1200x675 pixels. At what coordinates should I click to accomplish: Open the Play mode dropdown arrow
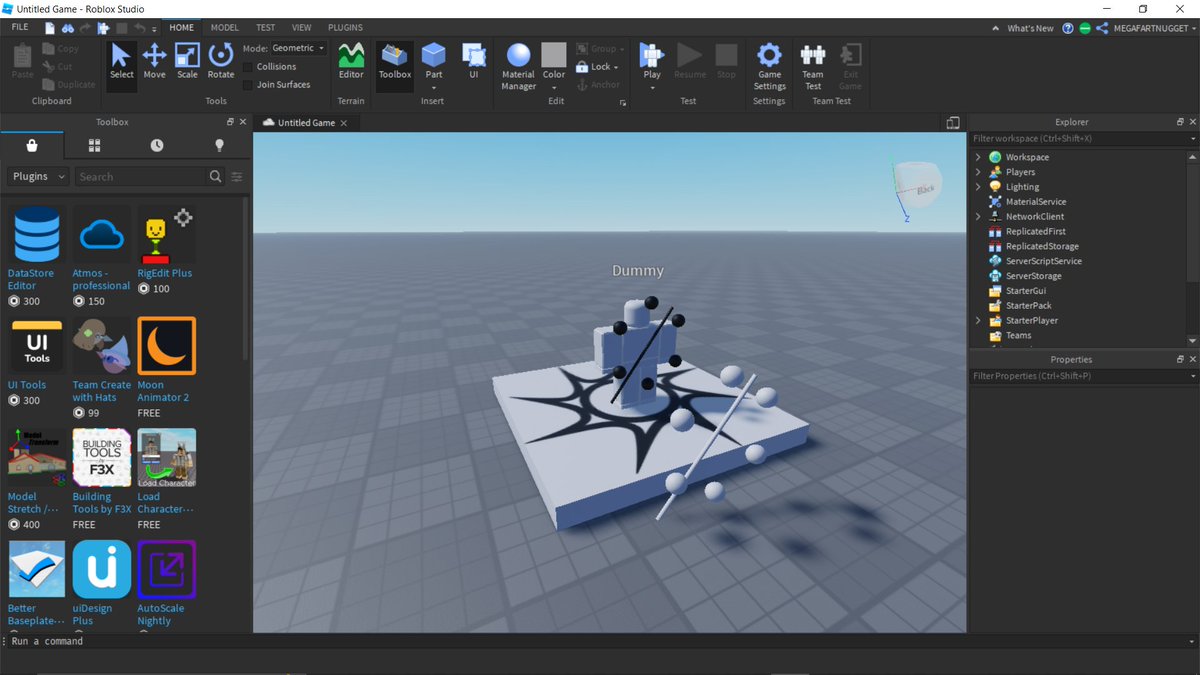pos(652,87)
